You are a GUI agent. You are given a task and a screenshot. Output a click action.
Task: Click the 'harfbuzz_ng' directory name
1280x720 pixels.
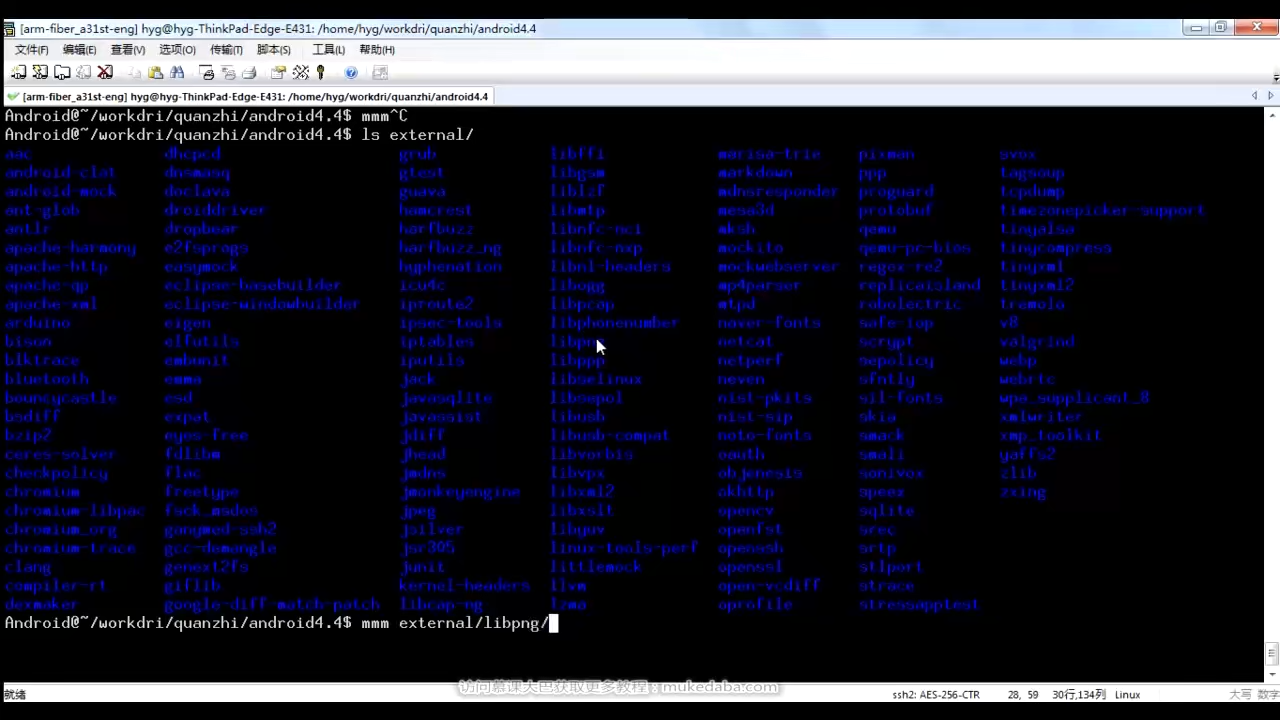450,247
